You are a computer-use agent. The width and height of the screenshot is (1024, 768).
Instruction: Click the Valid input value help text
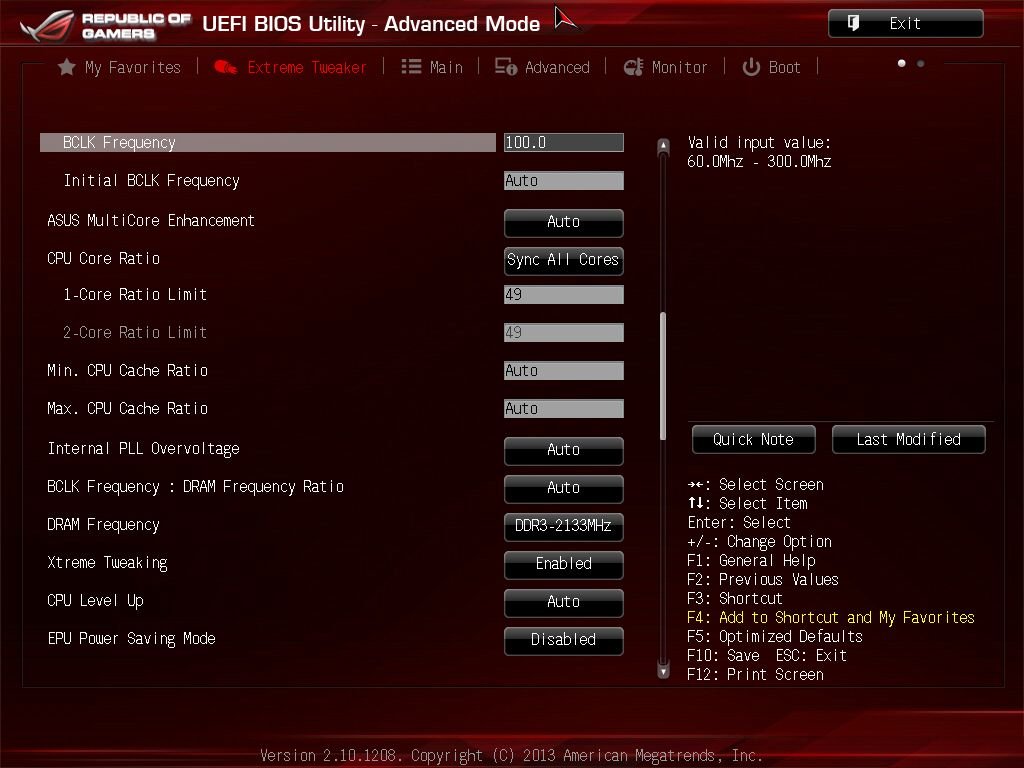point(760,152)
